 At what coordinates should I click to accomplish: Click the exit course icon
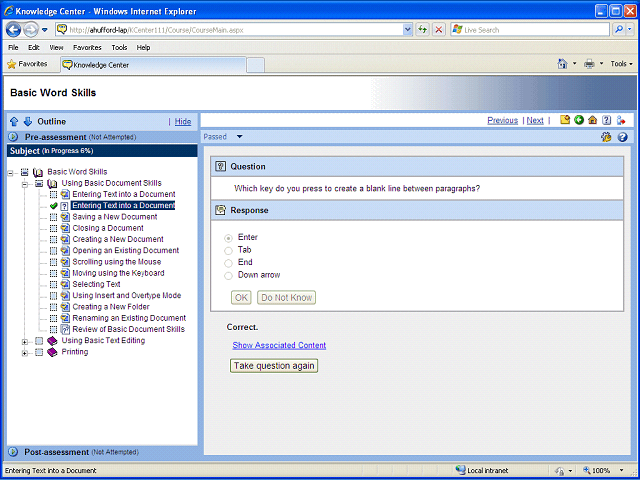pyautogui.click(x=621, y=120)
